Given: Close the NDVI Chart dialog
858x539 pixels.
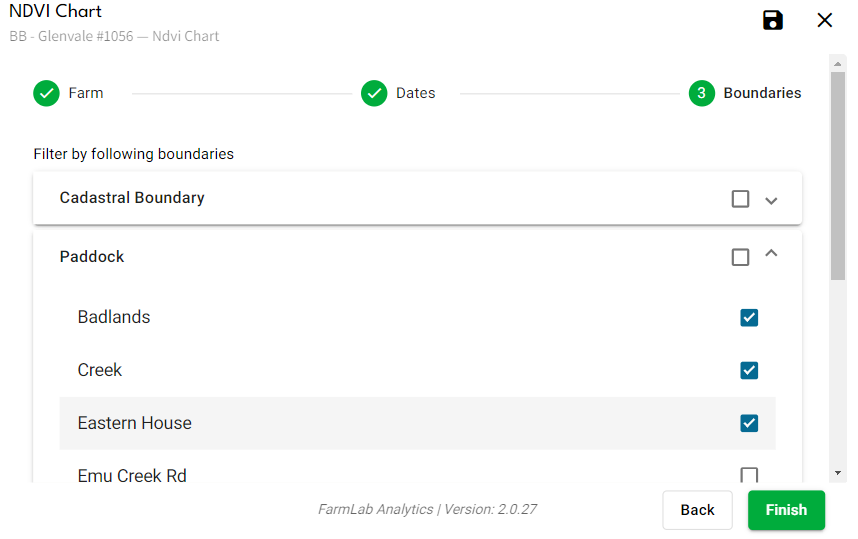Looking at the screenshot, I should (x=825, y=20).
